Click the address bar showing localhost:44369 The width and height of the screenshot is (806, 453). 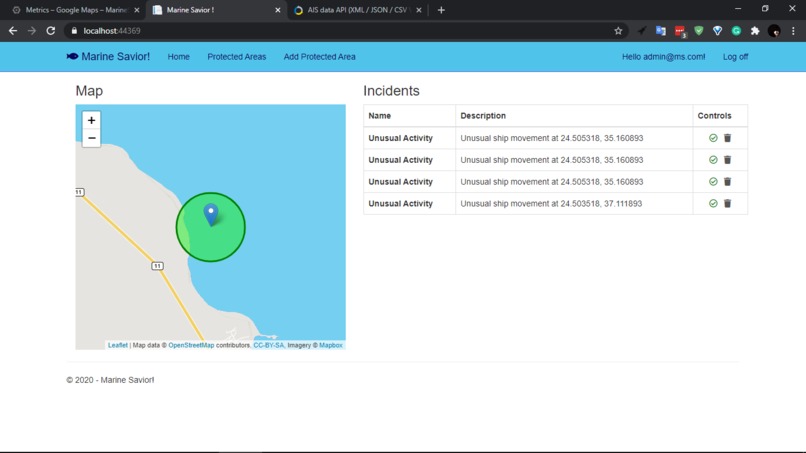pos(344,31)
